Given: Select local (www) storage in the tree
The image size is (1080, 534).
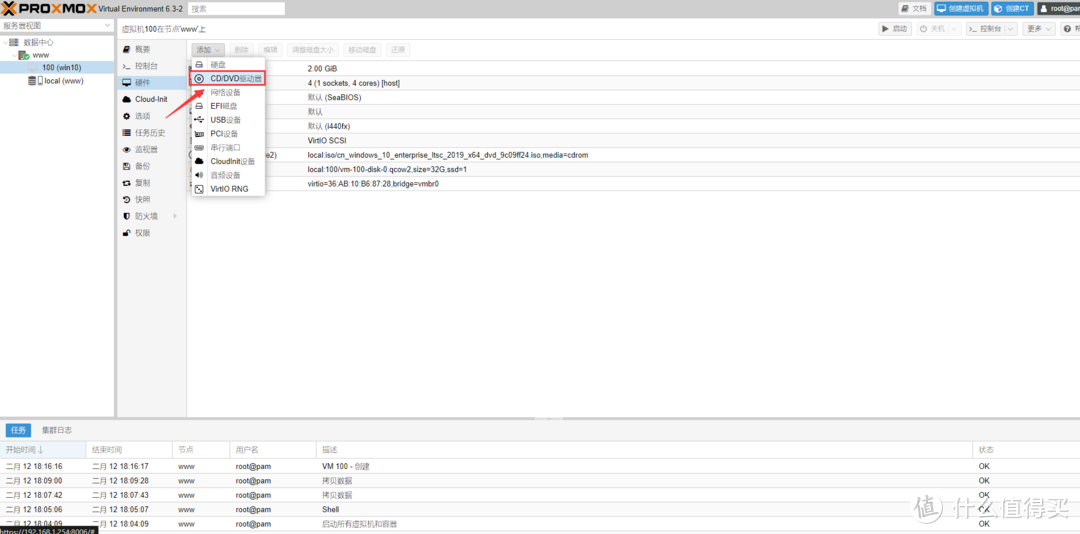Looking at the screenshot, I should pyautogui.click(x=62, y=81).
